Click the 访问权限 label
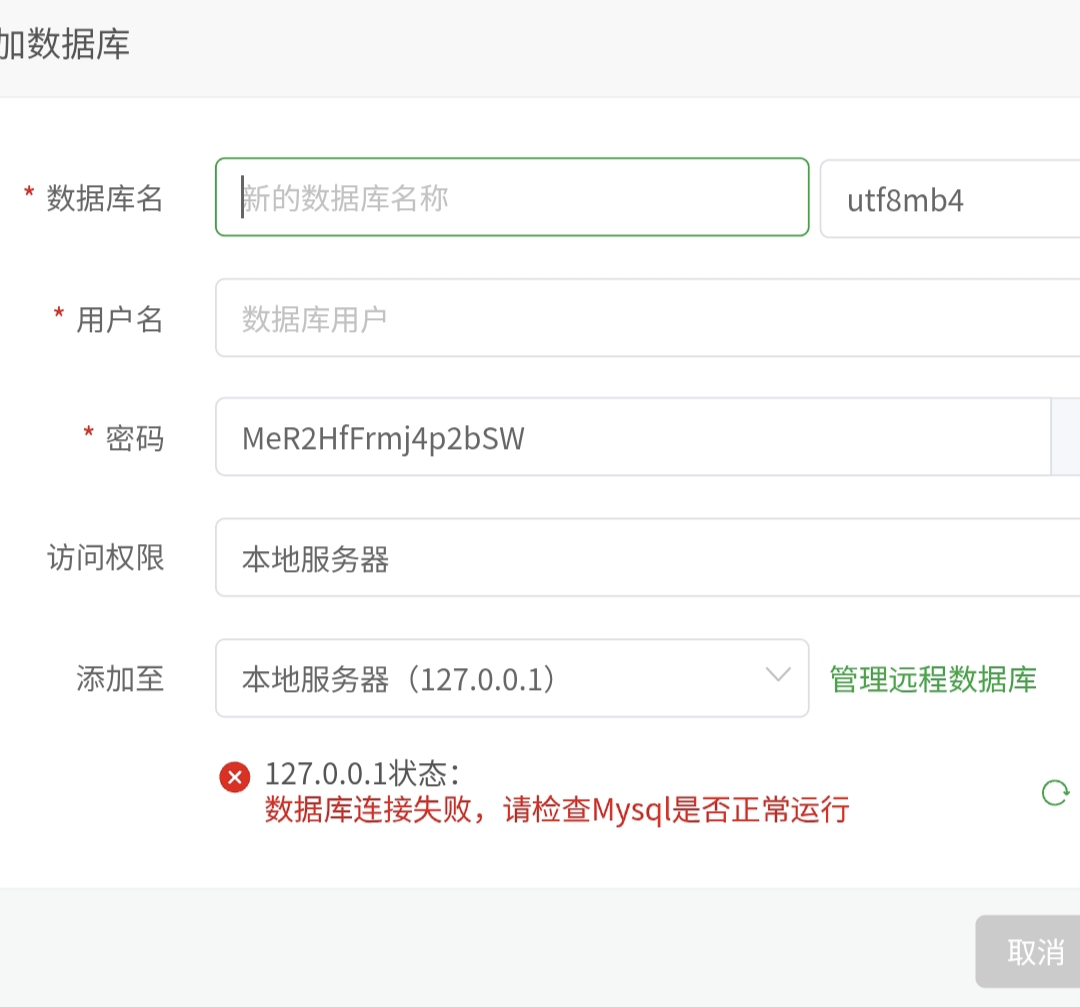Screen dimensions: 1080x1007 tap(105, 558)
